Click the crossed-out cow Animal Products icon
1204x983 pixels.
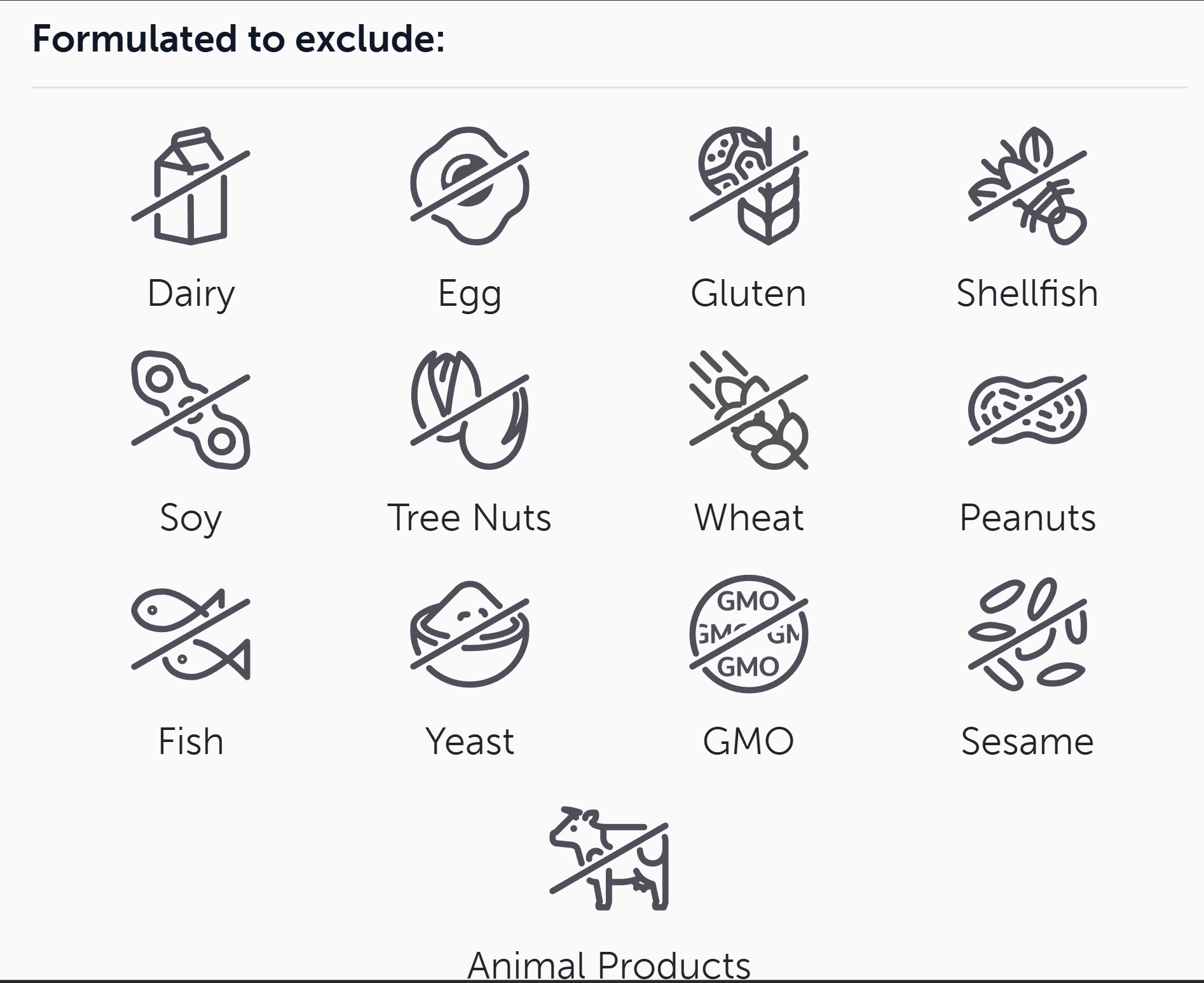click(x=609, y=858)
